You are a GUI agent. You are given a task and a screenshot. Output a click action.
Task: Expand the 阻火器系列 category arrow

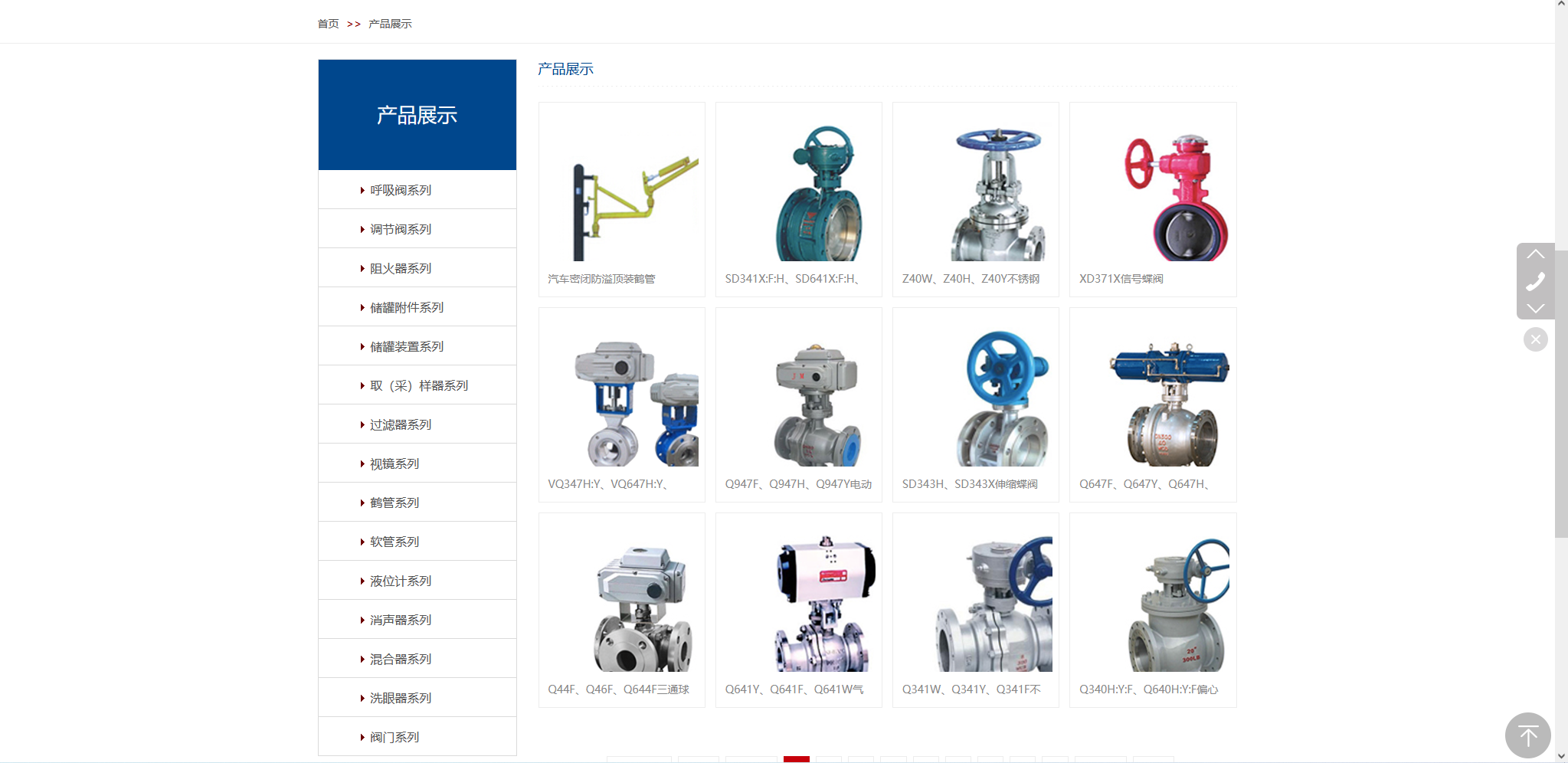pyautogui.click(x=362, y=269)
